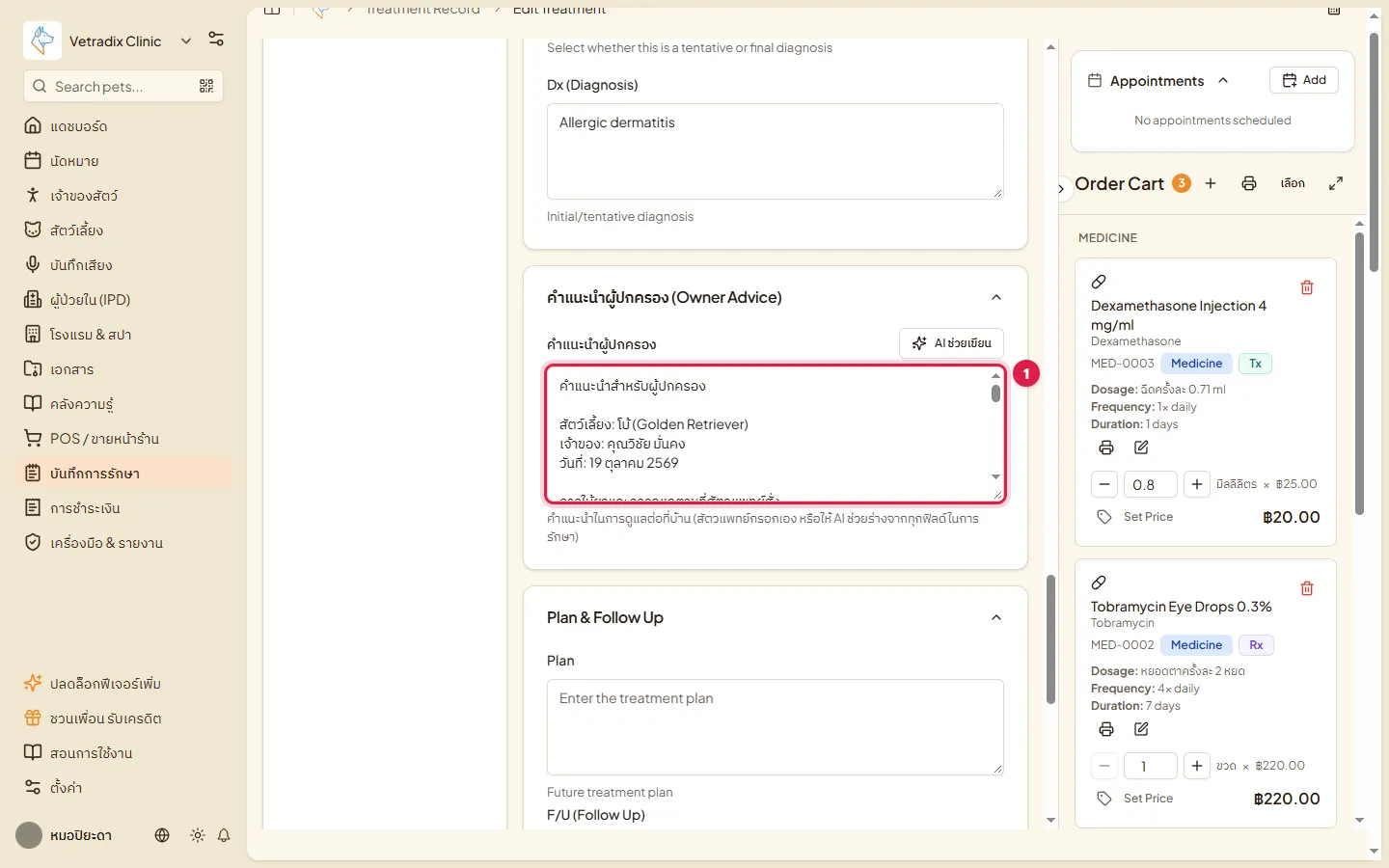Viewport: 1389px width, 868px height.
Task: Click the Add appointment button
Action: pos(1304,80)
